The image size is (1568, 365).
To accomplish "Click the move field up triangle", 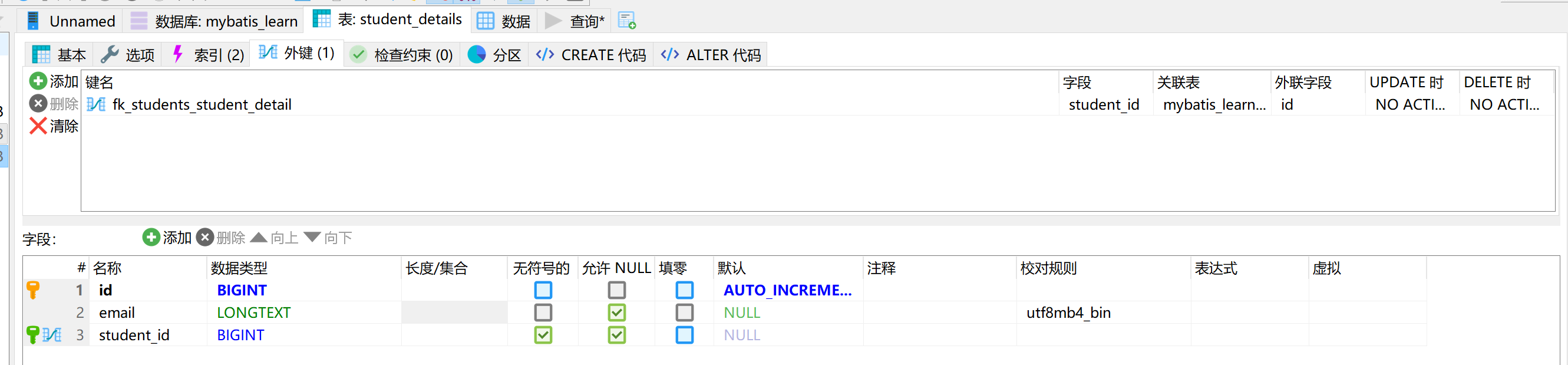I will (259, 237).
